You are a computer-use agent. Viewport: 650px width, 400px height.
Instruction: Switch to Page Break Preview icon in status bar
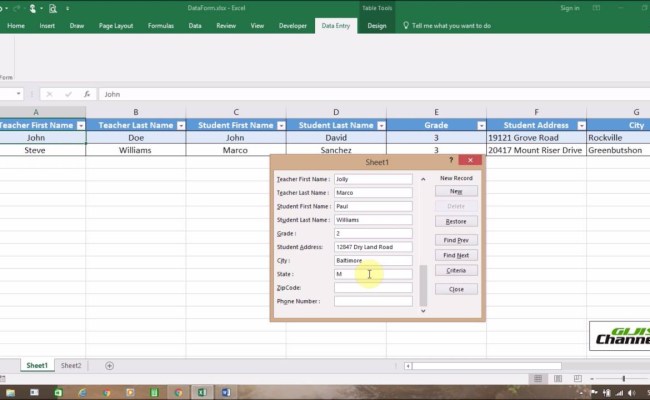(x=577, y=378)
